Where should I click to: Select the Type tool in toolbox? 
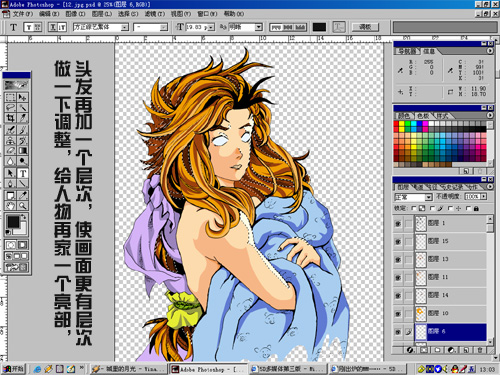23,173
